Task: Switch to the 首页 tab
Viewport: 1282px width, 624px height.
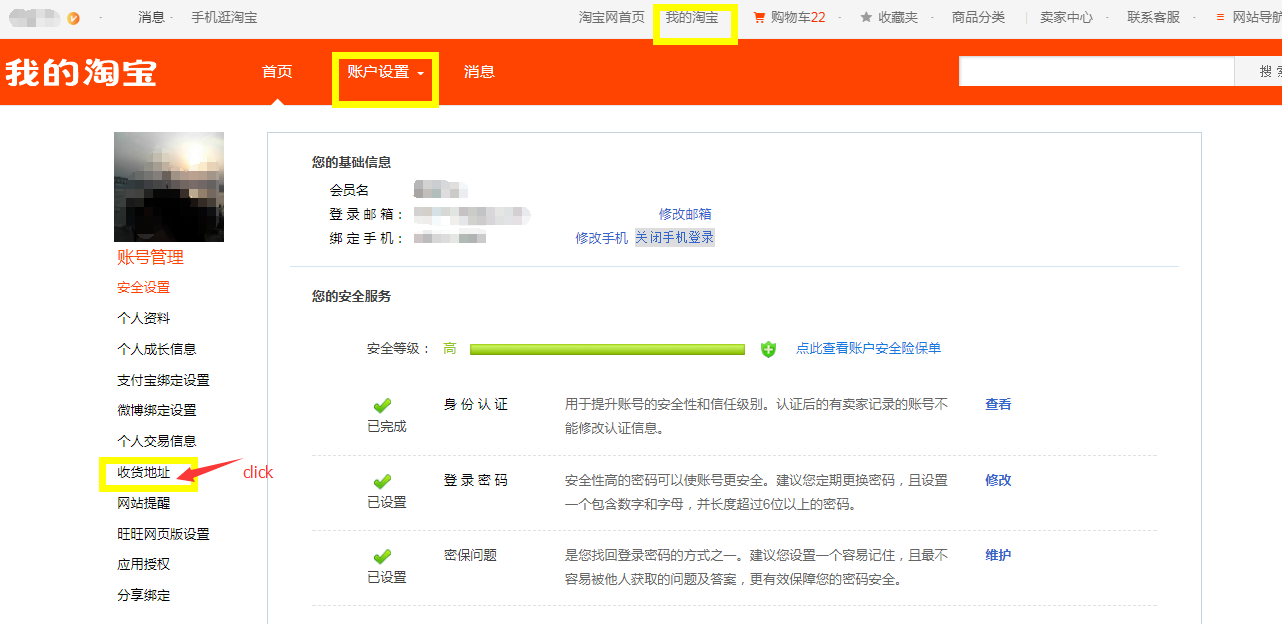Action: point(277,72)
